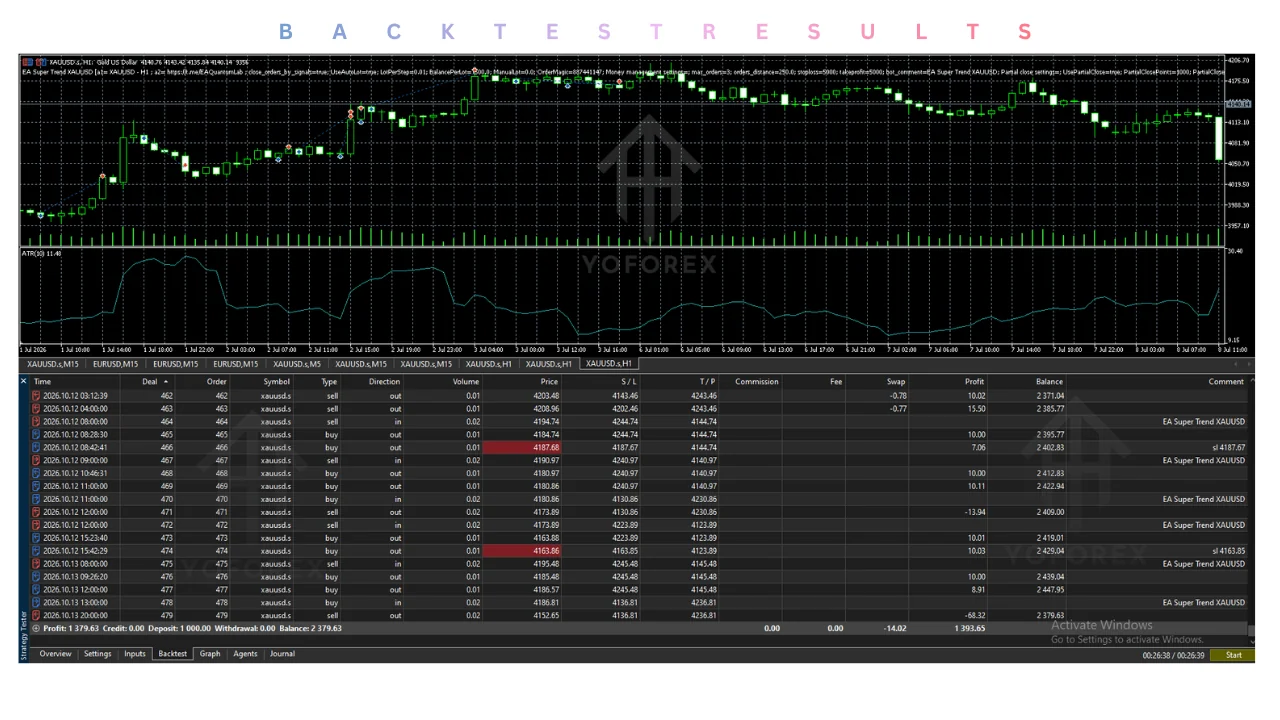Switch to the XAUUSD.s,M5 chart tab
The width and height of the screenshot is (1280, 720).
click(299, 364)
